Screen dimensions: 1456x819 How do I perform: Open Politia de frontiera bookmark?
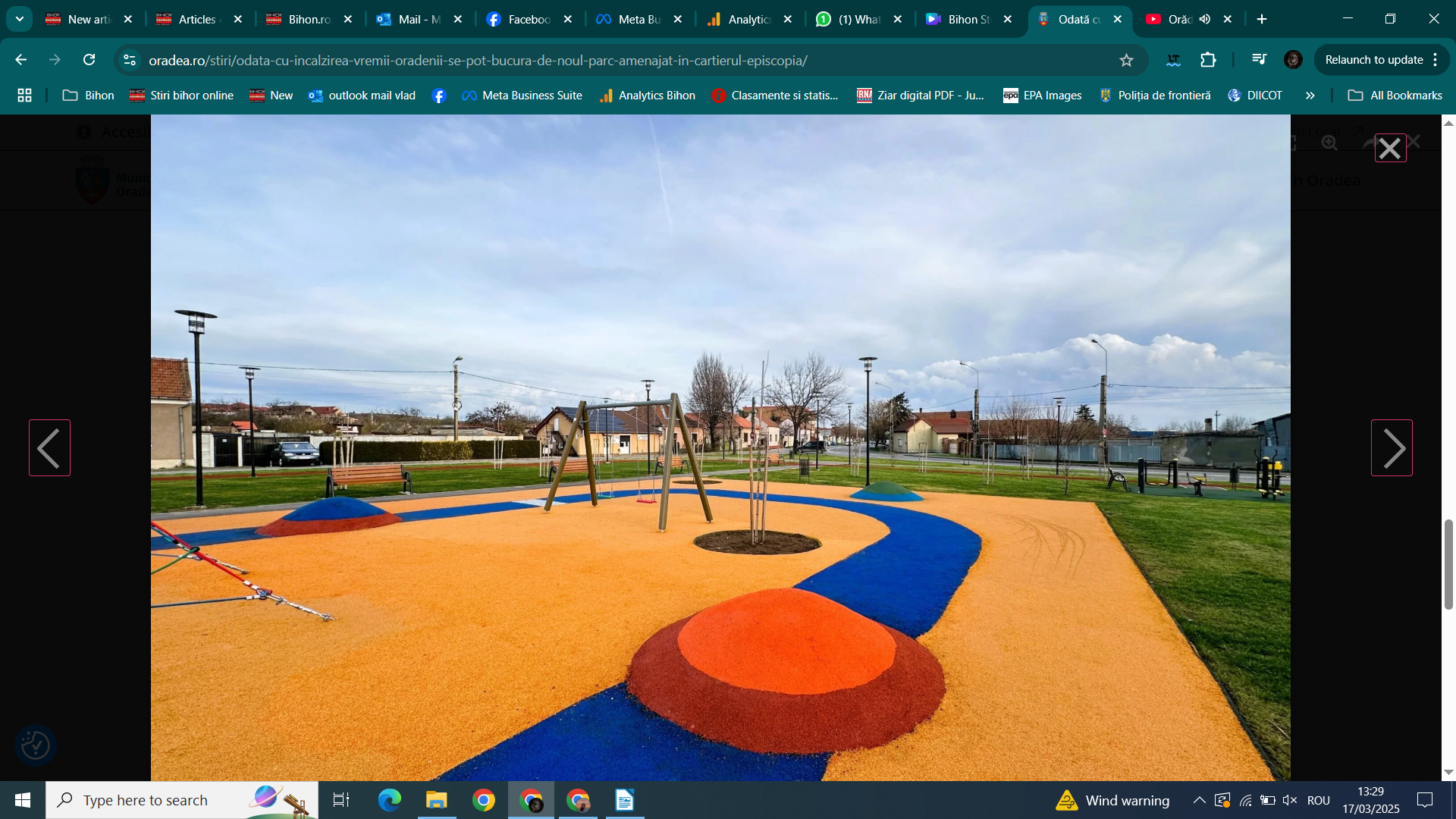pos(1155,96)
